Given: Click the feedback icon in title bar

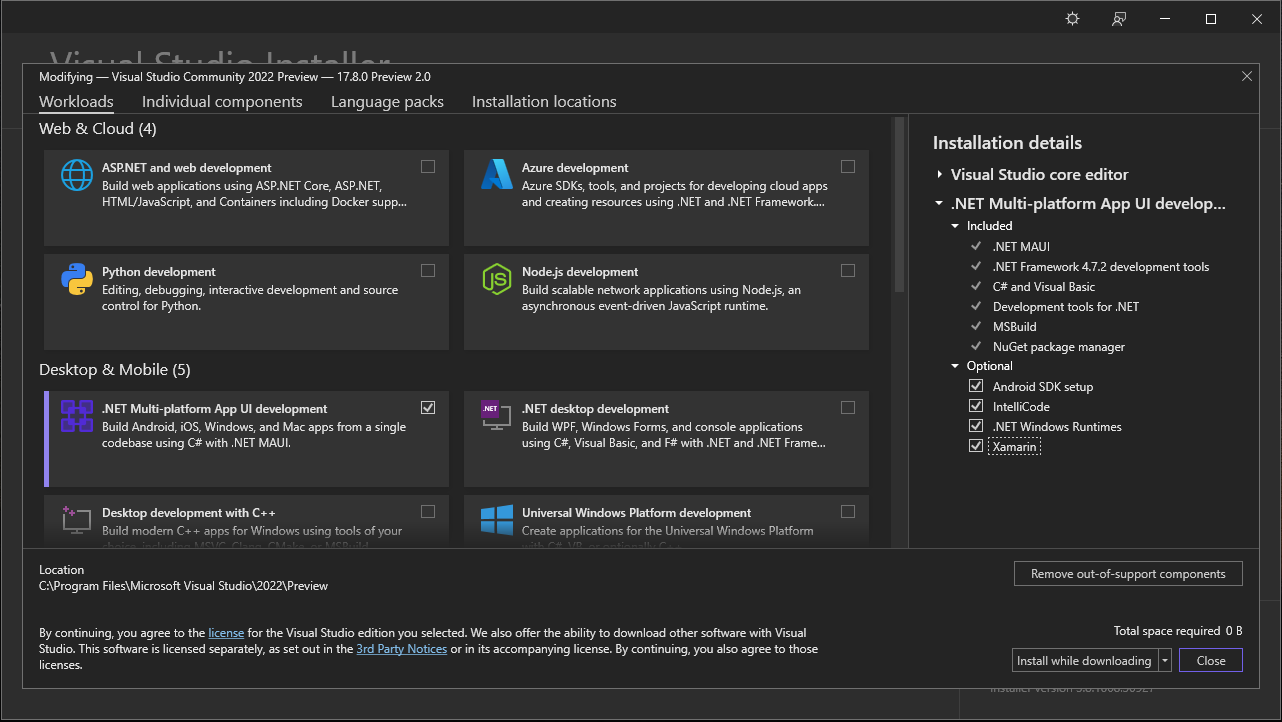Looking at the screenshot, I should click(x=1119, y=19).
